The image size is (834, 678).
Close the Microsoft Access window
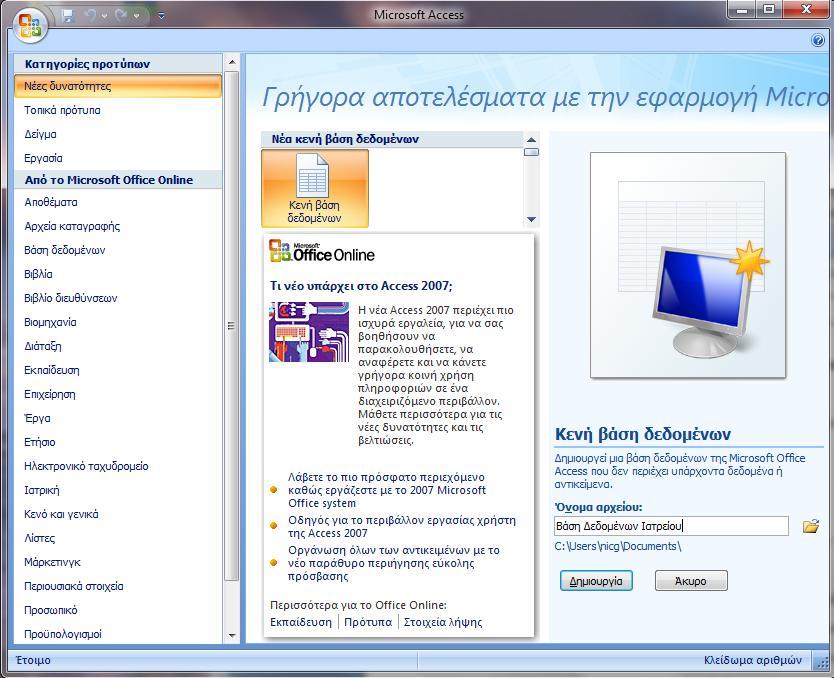(x=806, y=10)
